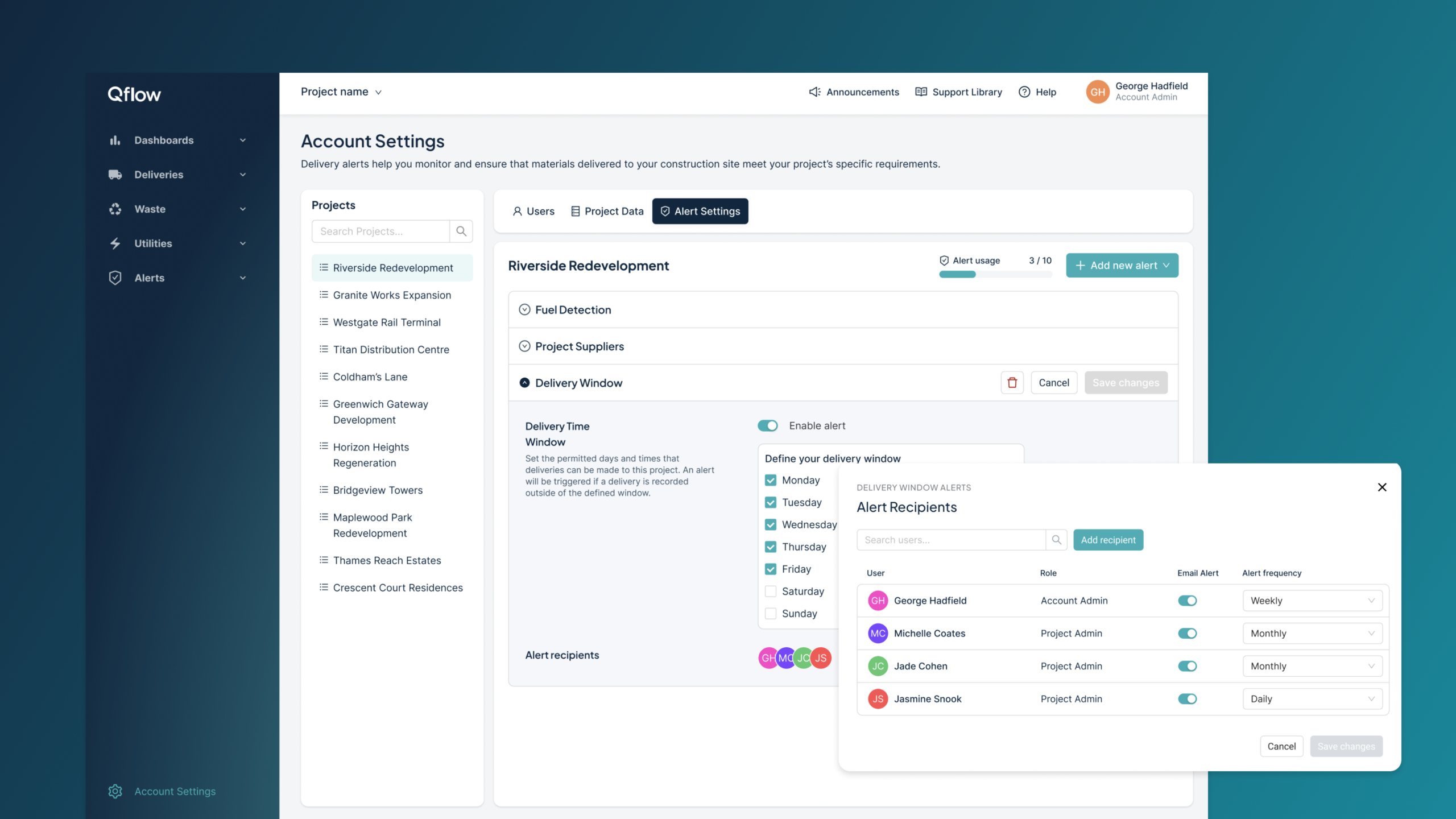The image size is (1456, 819).
Task: Toggle email alert for Jasmine Snook
Action: [x=1187, y=699]
